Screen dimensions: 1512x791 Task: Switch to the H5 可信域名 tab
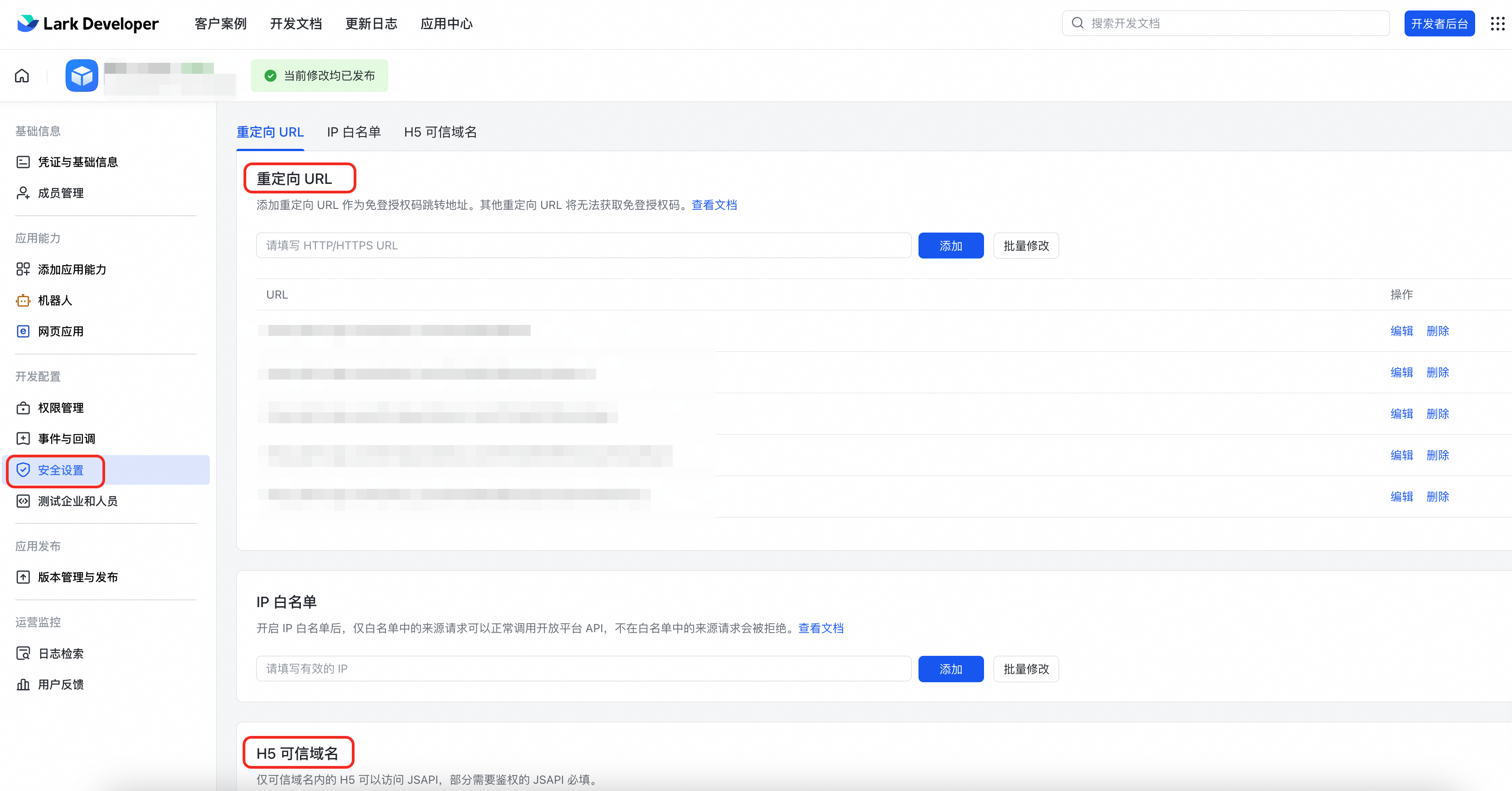click(x=440, y=132)
